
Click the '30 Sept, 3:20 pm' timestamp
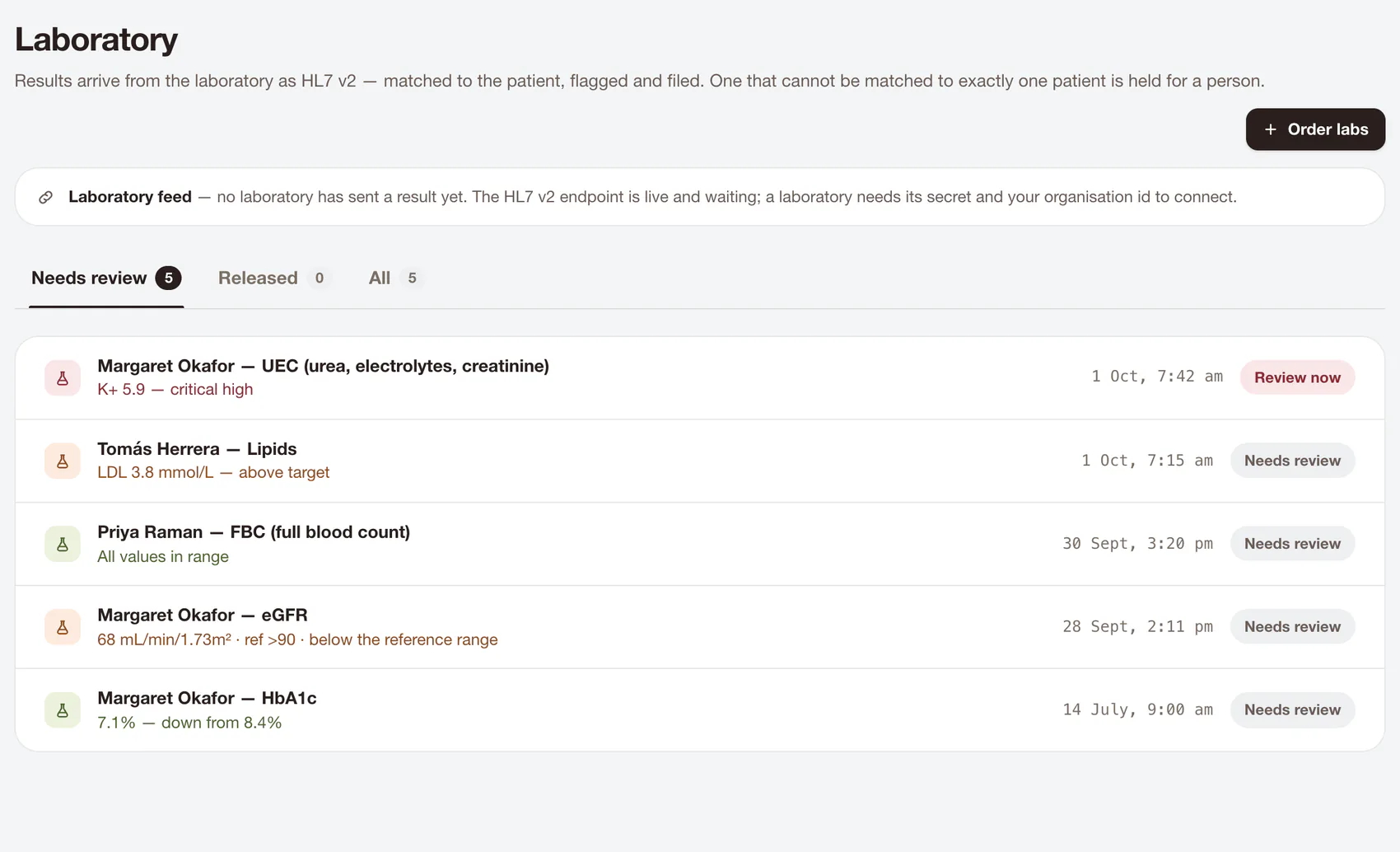coord(1137,544)
